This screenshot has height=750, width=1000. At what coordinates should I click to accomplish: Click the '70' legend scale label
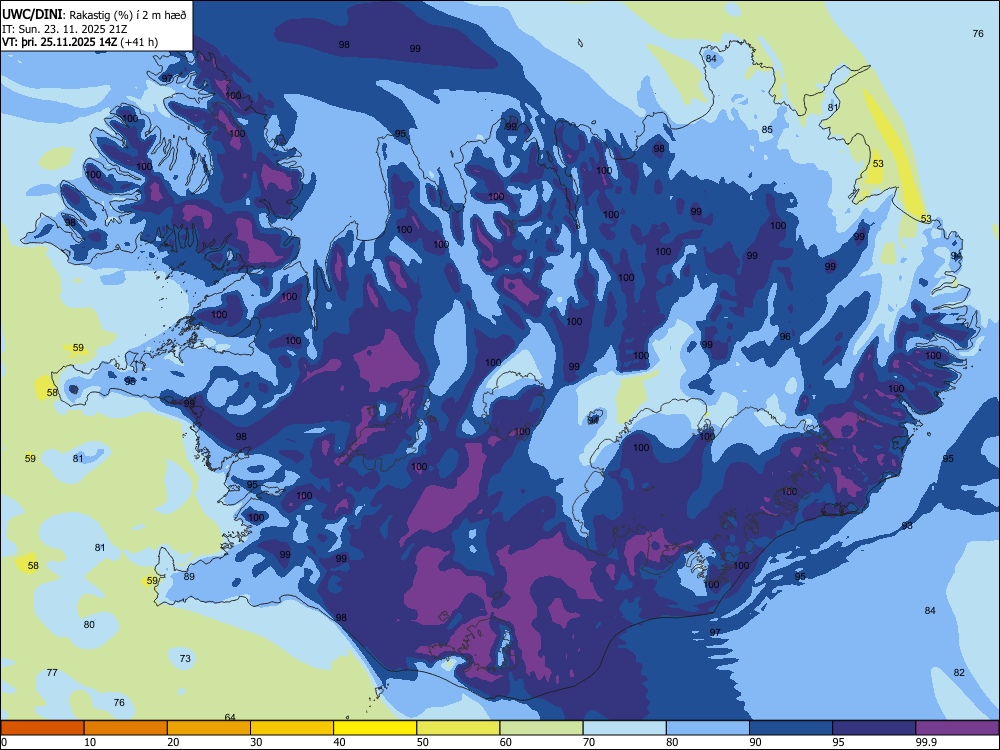tap(589, 742)
